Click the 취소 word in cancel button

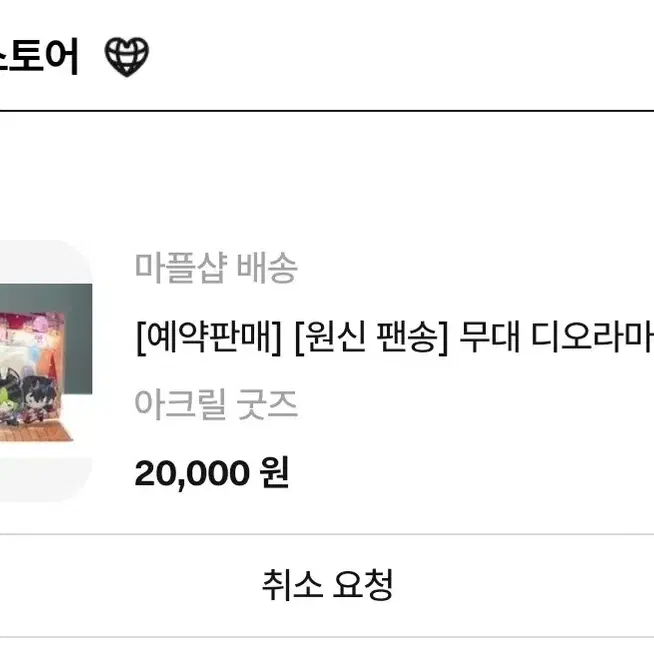pyautogui.click(x=292, y=585)
